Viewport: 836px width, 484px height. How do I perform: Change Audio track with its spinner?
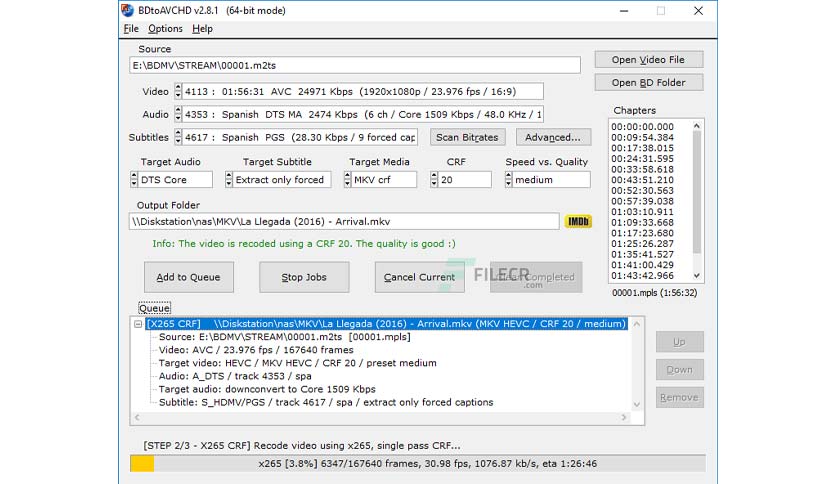[x=178, y=114]
